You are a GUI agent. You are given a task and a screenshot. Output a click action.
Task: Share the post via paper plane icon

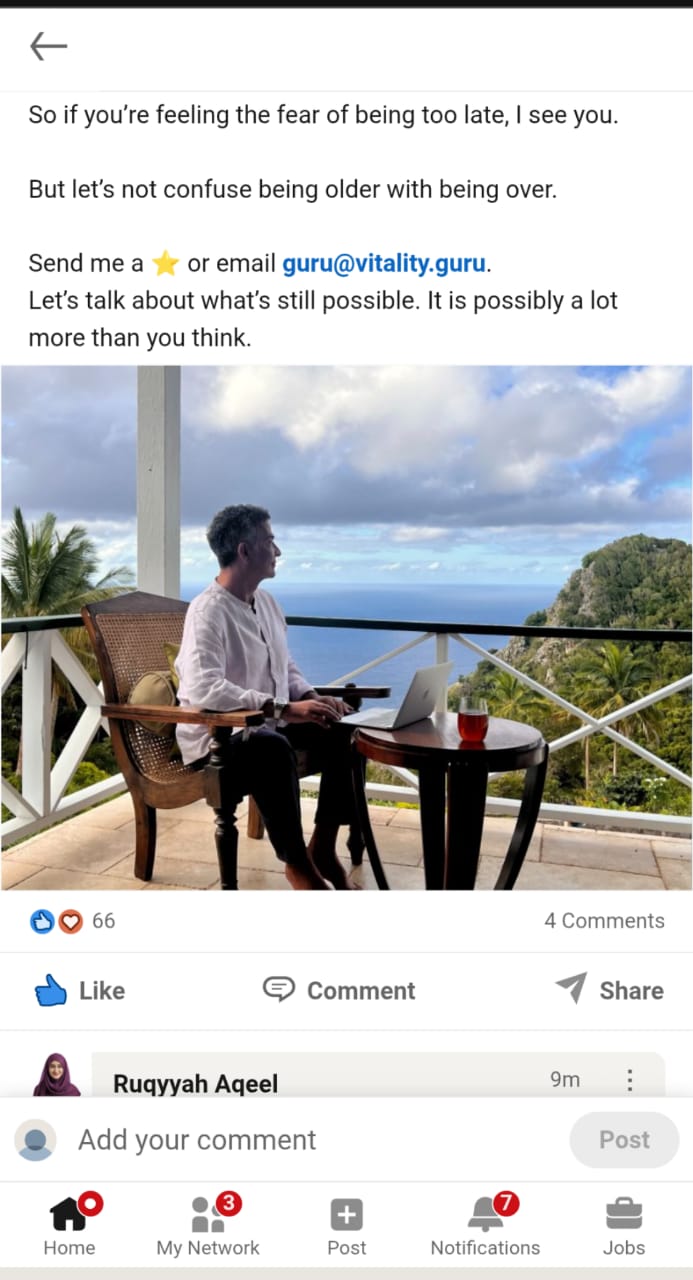(x=610, y=990)
